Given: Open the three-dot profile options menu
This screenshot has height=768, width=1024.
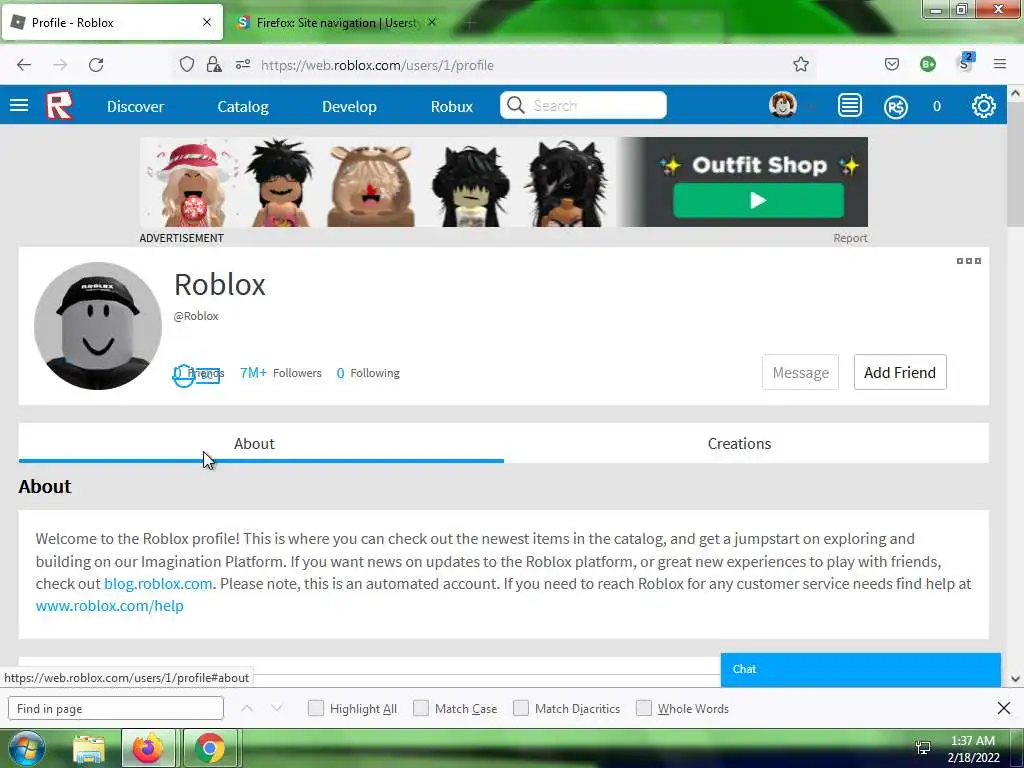Looking at the screenshot, I should tap(968, 261).
